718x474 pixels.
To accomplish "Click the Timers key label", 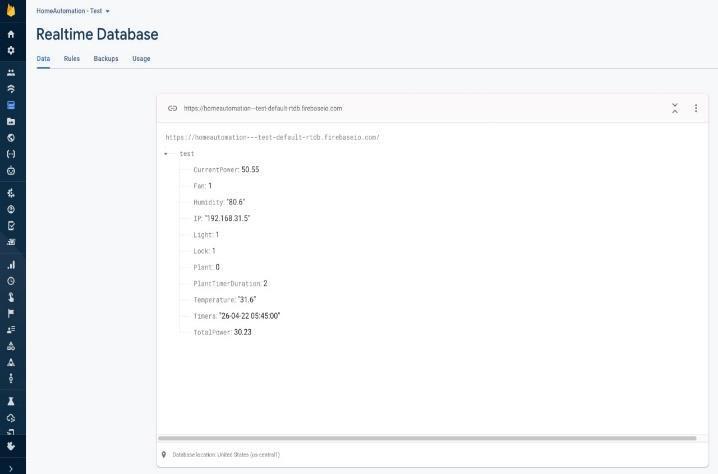I will coord(204,316).
